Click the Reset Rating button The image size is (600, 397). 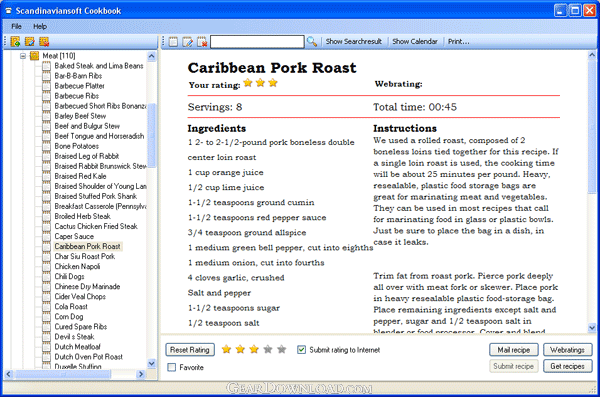tap(190, 350)
